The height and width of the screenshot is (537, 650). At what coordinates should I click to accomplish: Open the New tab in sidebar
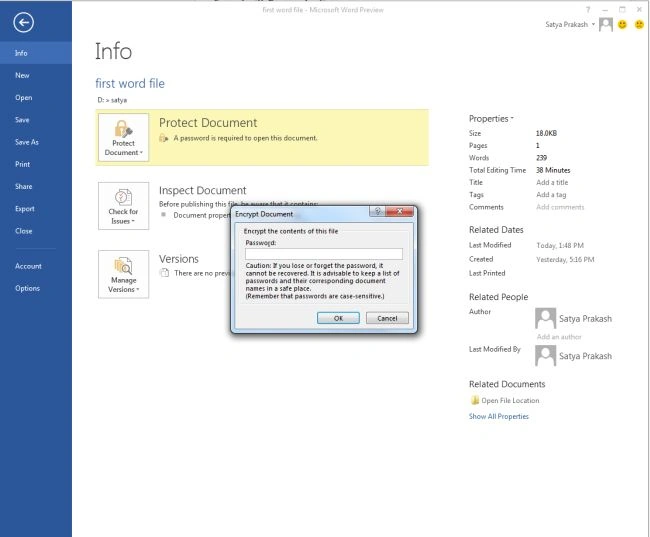[36, 75]
